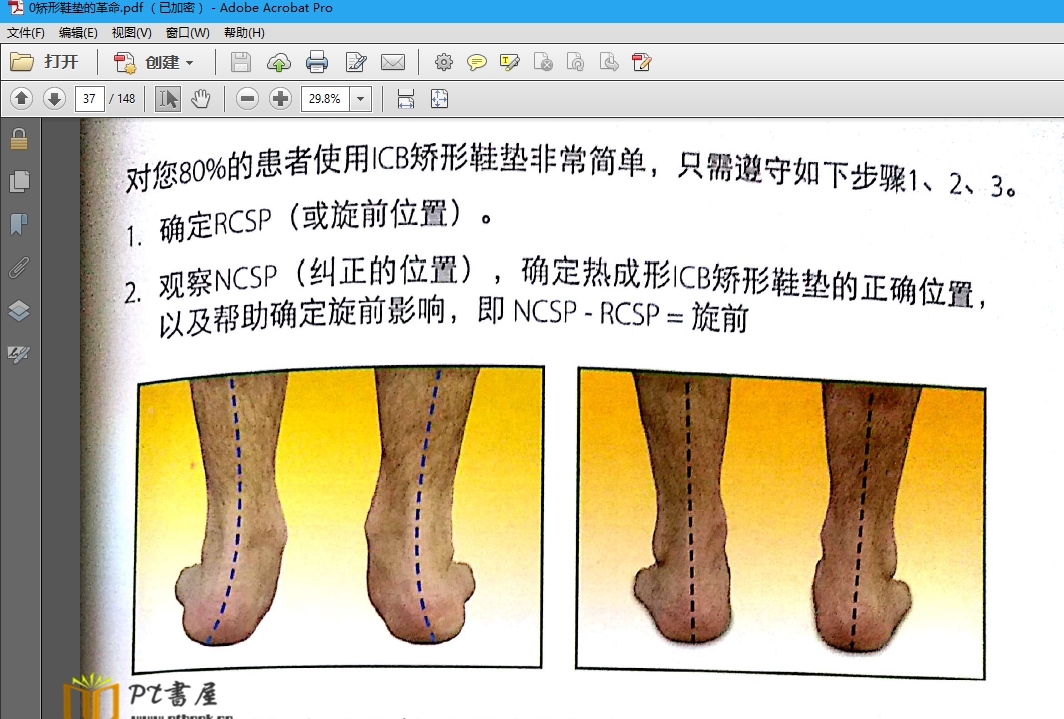Click the delete page icon
1064x719 pixels.
pyautogui.click(x=543, y=62)
